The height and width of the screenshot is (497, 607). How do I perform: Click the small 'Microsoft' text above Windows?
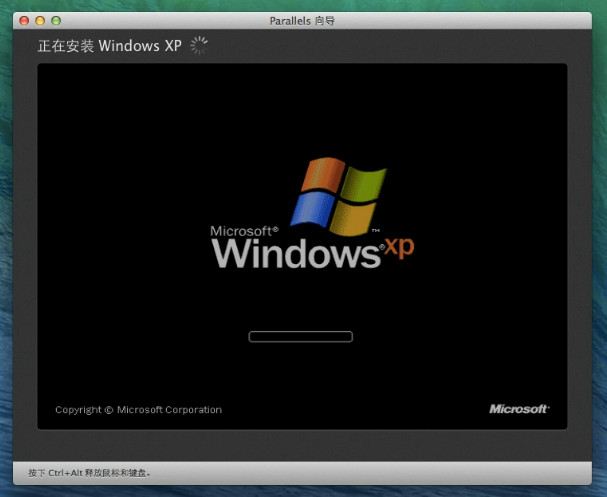click(x=244, y=231)
